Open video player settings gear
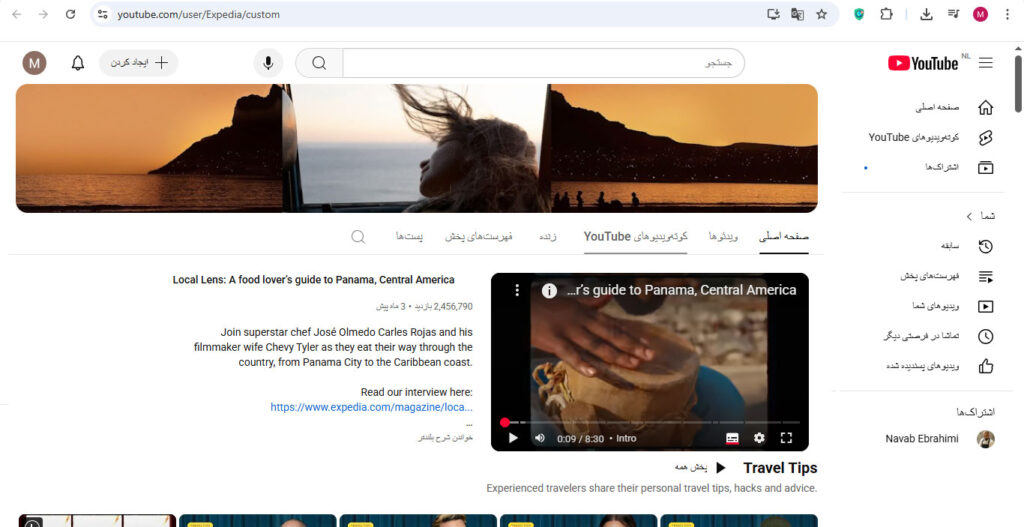This screenshot has width=1024, height=527. tap(759, 438)
